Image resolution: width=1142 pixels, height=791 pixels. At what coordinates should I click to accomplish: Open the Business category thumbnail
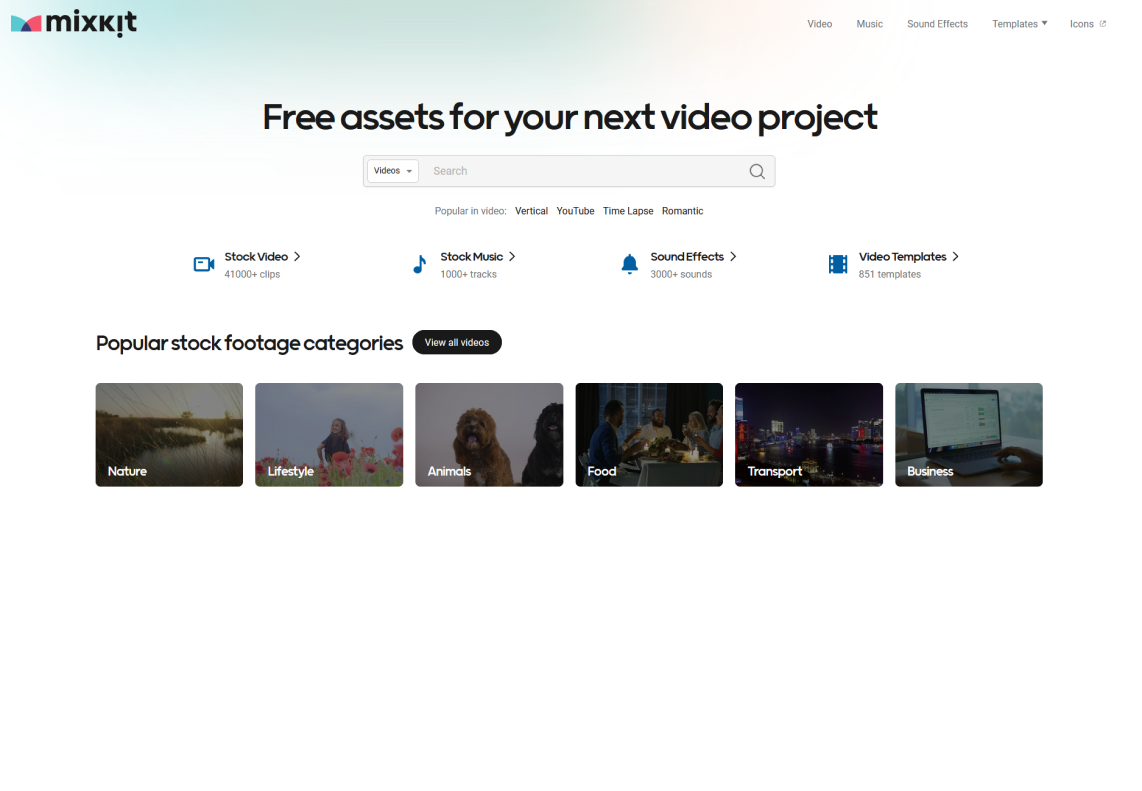(969, 435)
